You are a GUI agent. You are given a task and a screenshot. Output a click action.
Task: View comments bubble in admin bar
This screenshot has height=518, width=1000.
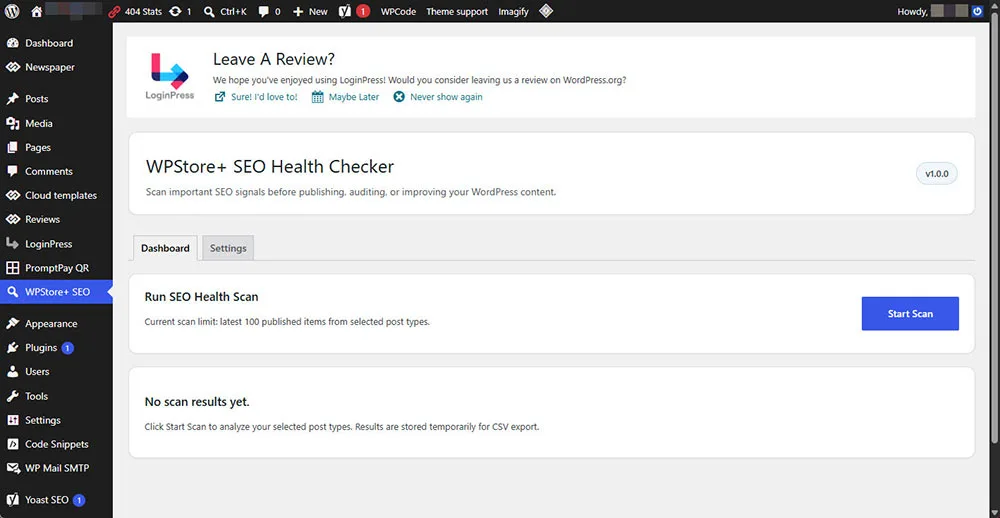(x=269, y=11)
